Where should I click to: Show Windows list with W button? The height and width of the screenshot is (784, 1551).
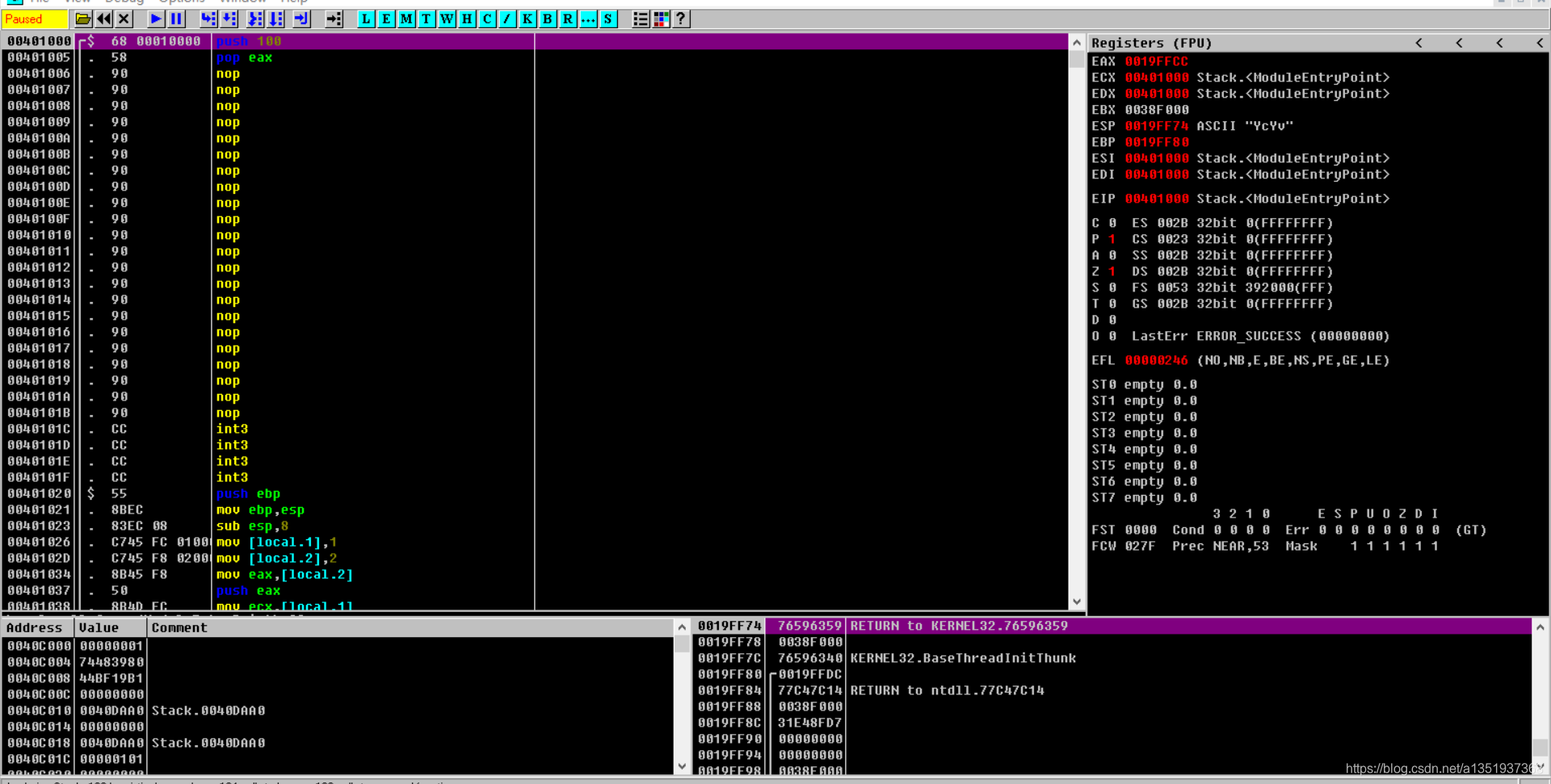point(447,19)
